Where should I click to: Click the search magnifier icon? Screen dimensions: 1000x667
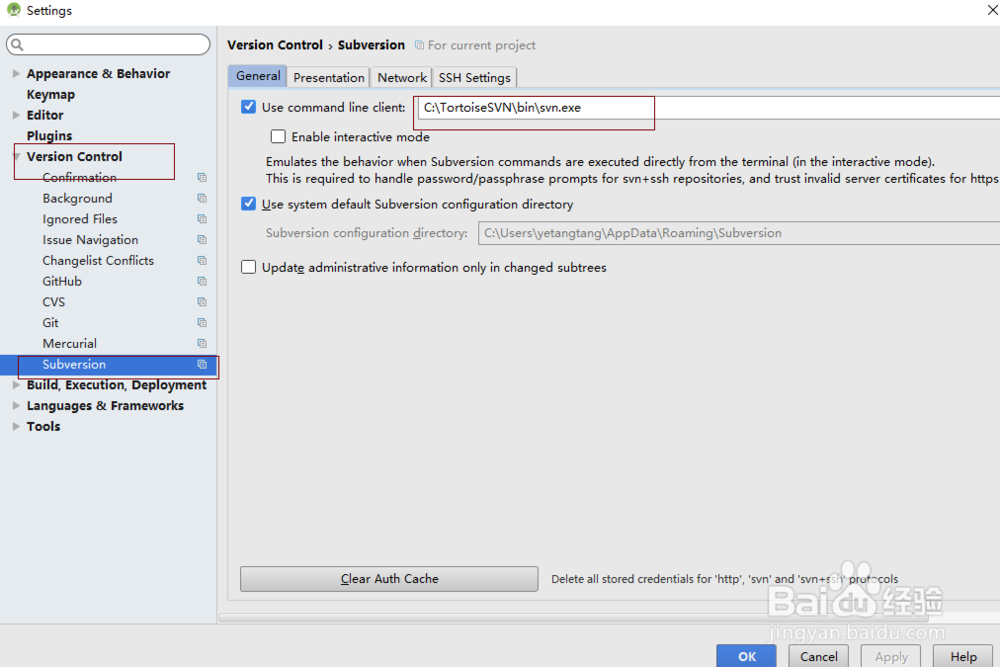pos(17,44)
